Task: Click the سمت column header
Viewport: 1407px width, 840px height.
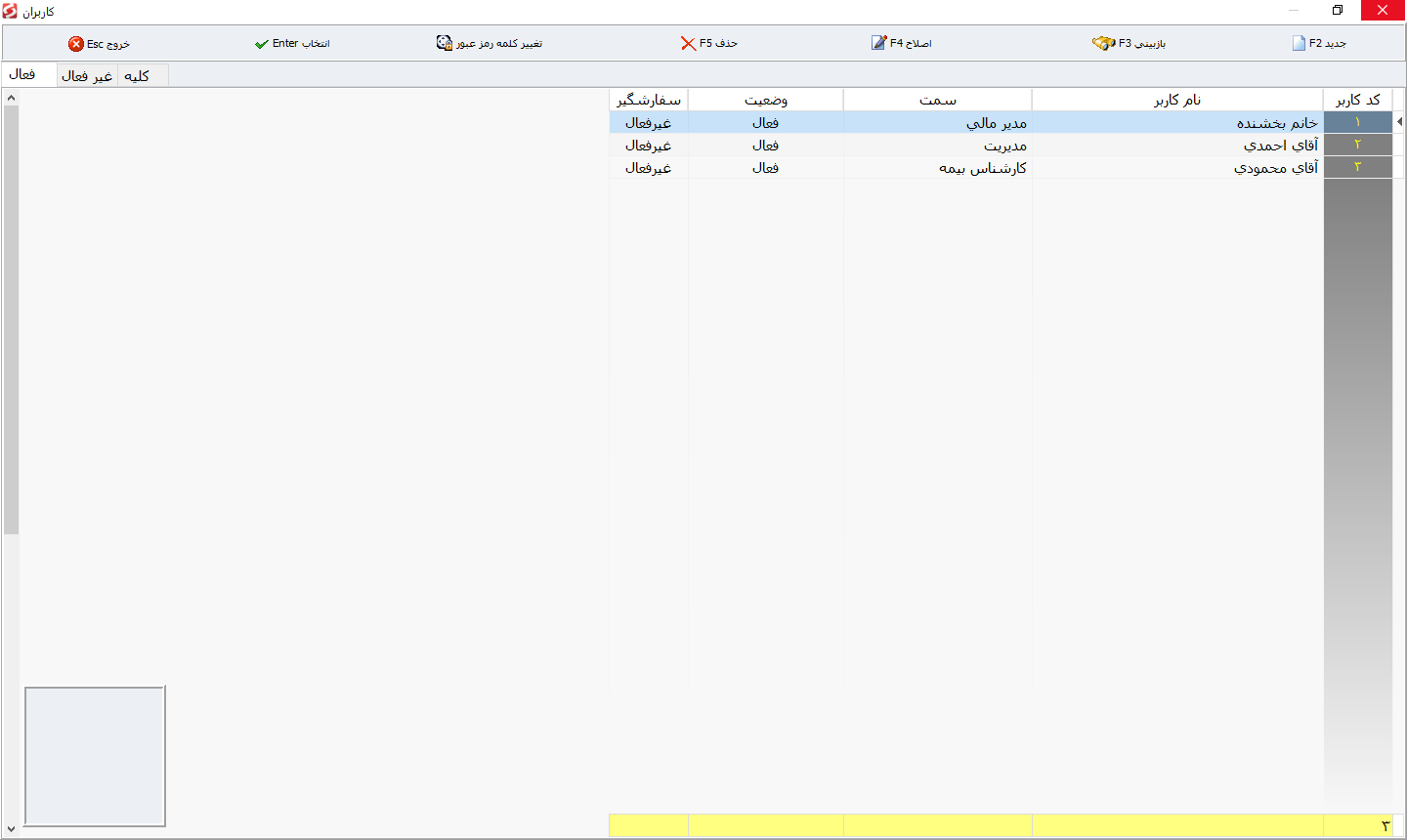Action: point(937,100)
